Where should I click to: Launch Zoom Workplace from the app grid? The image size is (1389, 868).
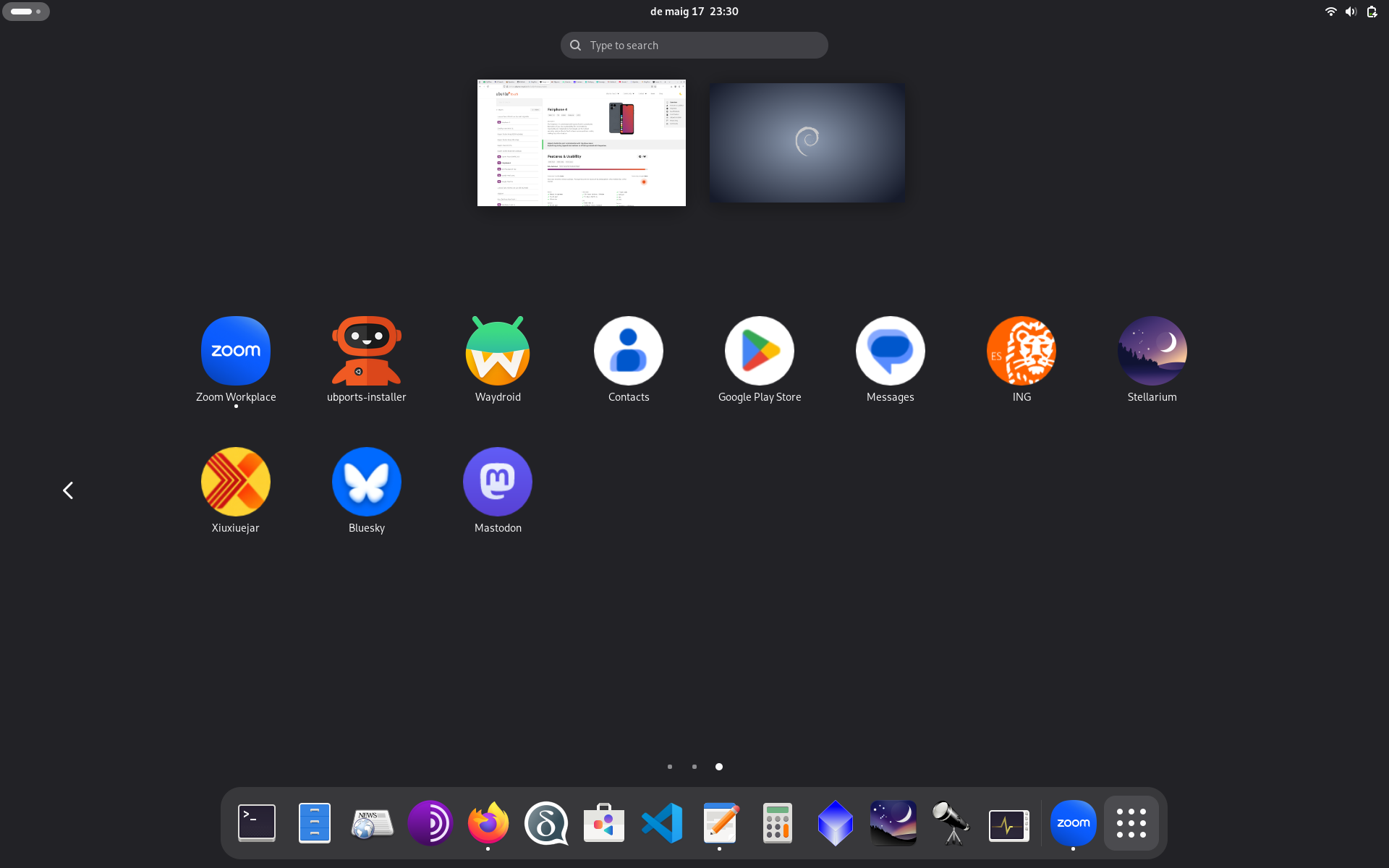tap(236, 359)
